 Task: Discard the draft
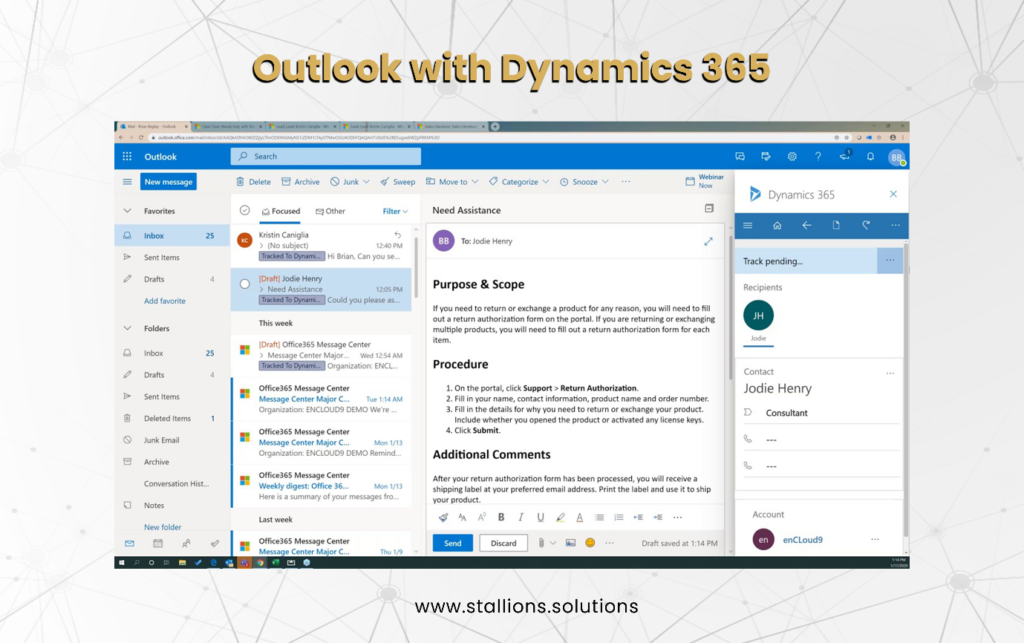pos(504,543)
